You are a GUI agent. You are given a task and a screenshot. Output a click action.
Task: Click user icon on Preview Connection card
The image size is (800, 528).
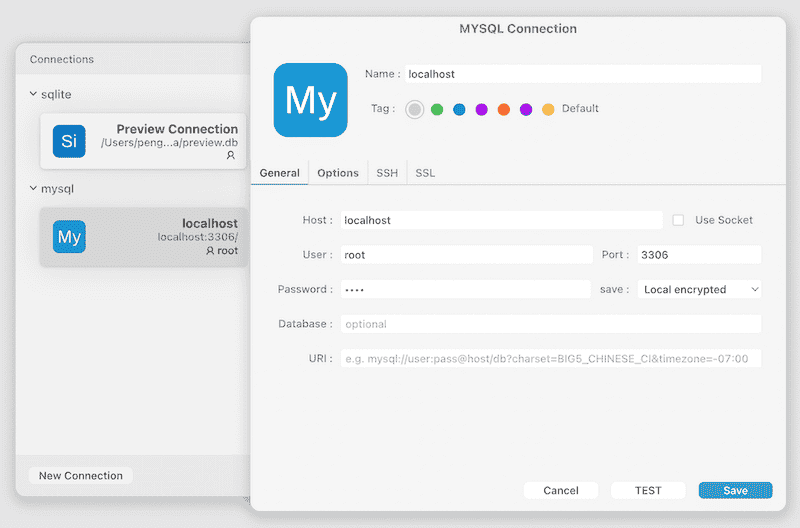click(x=231, y=155)
